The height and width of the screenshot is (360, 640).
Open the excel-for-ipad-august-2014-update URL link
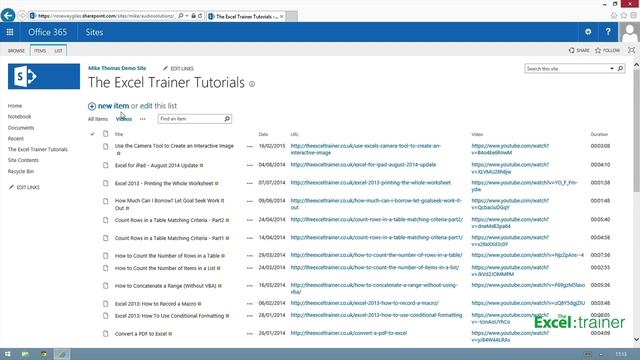(363, 165)
